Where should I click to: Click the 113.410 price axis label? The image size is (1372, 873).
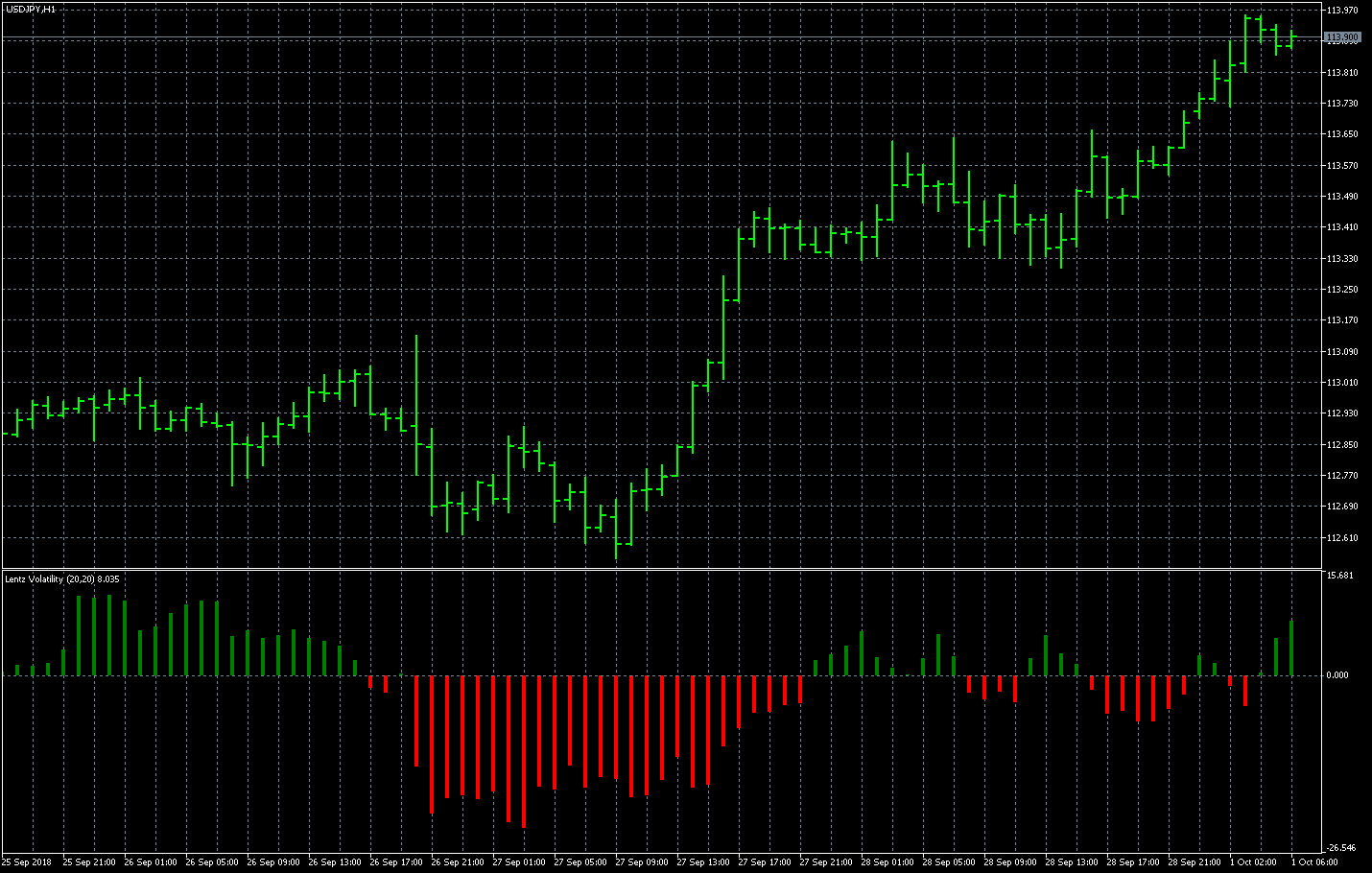click(x=1342, y=227)
